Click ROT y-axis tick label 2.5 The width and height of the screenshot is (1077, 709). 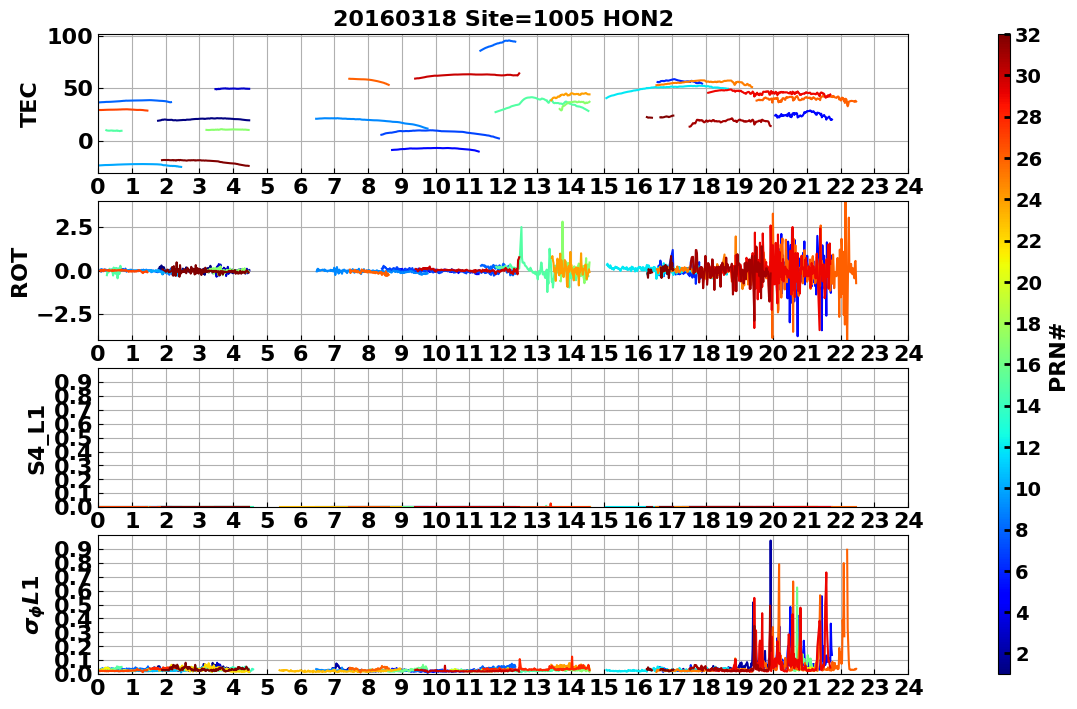pos(73,227)
